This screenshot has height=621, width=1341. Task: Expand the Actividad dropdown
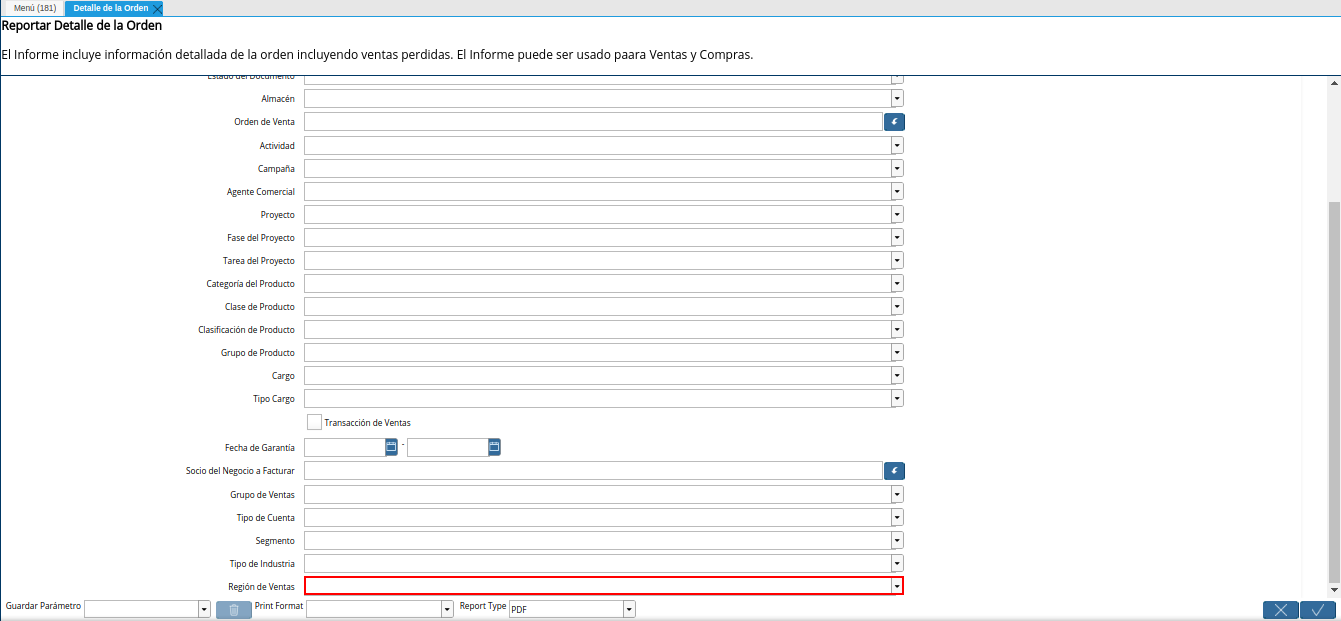[897, 146]
